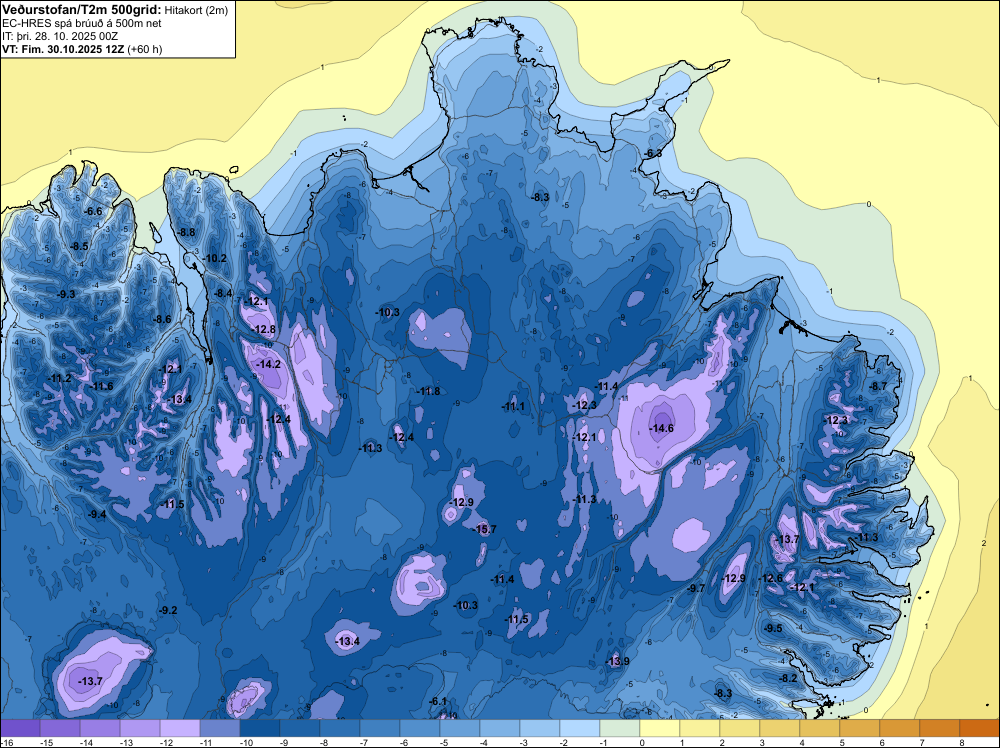Viewport: 1000px width, 748px height.
Task: Select the "IT: þri. 28. 10. 2025 00Z" line
Action: [x=59, y=36]
